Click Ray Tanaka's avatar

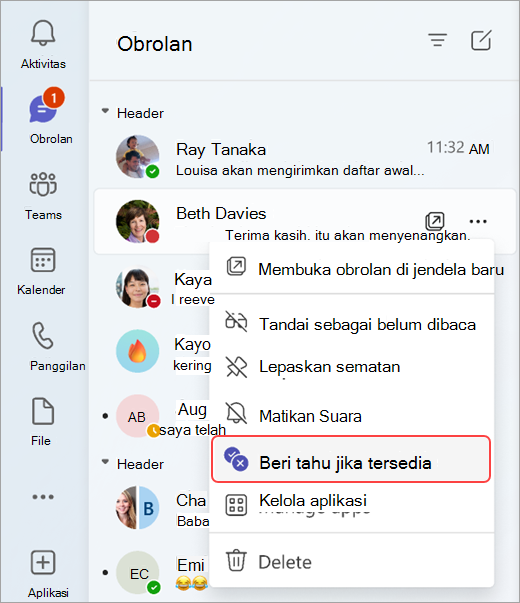138,157
